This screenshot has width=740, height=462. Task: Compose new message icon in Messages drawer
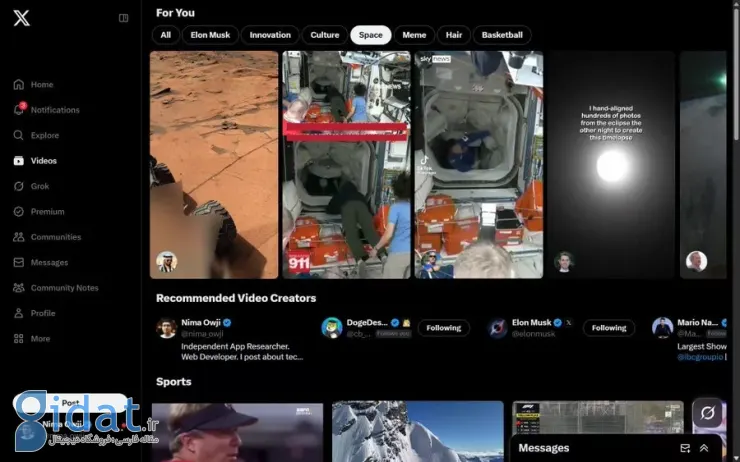(x=685, y=448)
